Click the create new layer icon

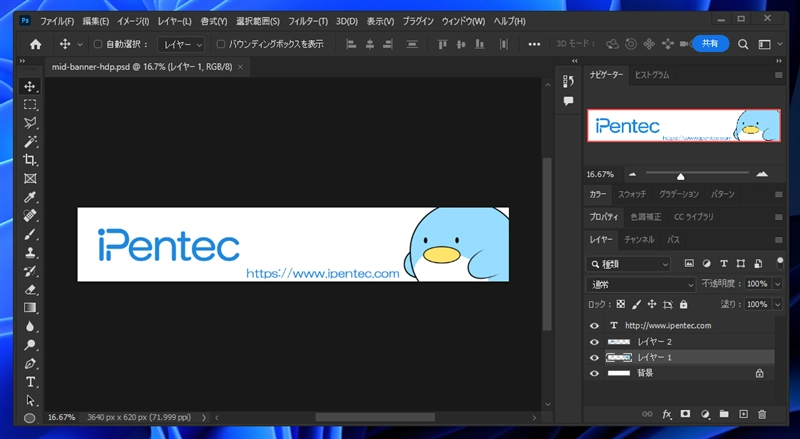pos(743,414)
